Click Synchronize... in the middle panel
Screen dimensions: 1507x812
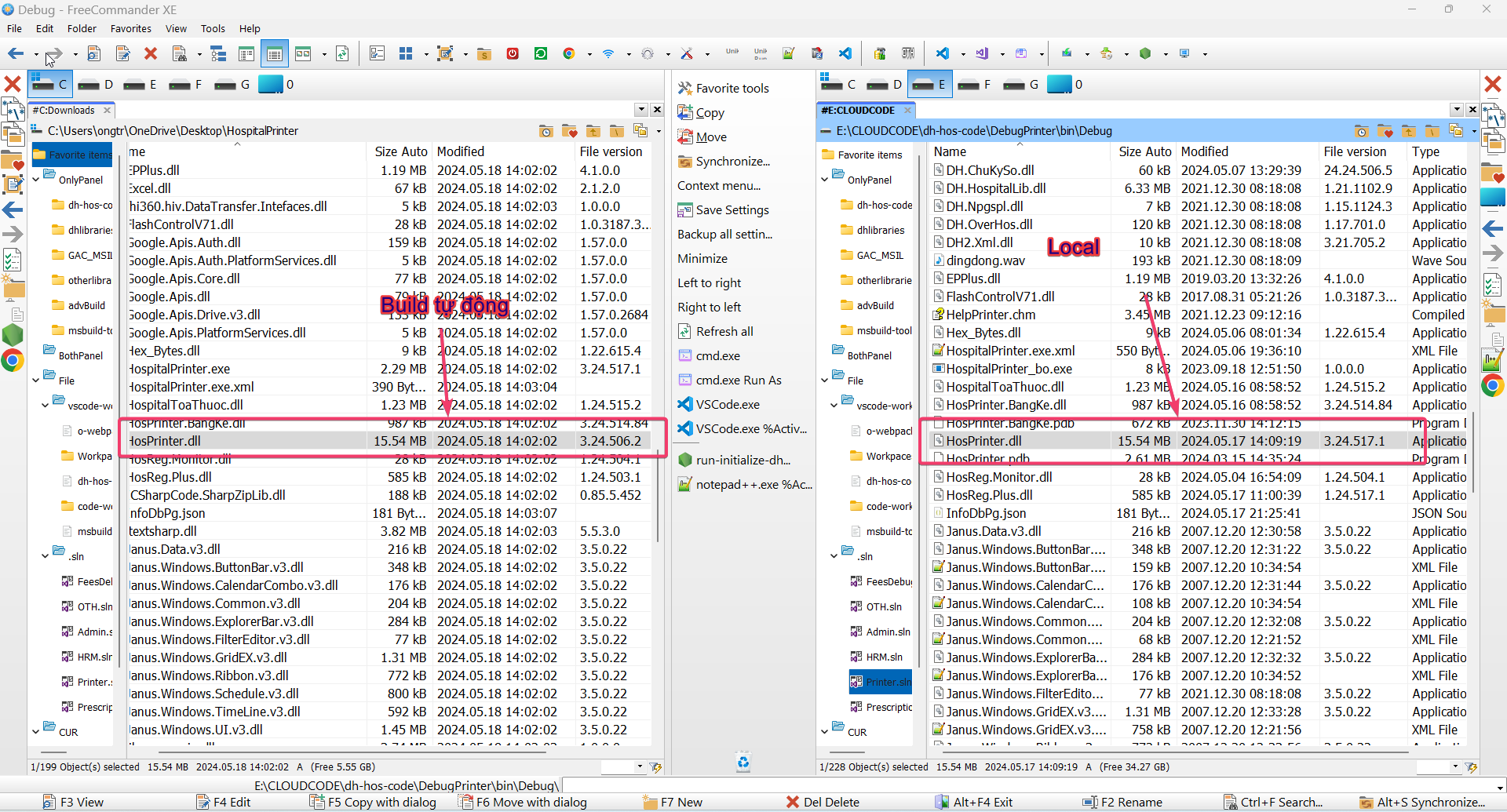724,161
